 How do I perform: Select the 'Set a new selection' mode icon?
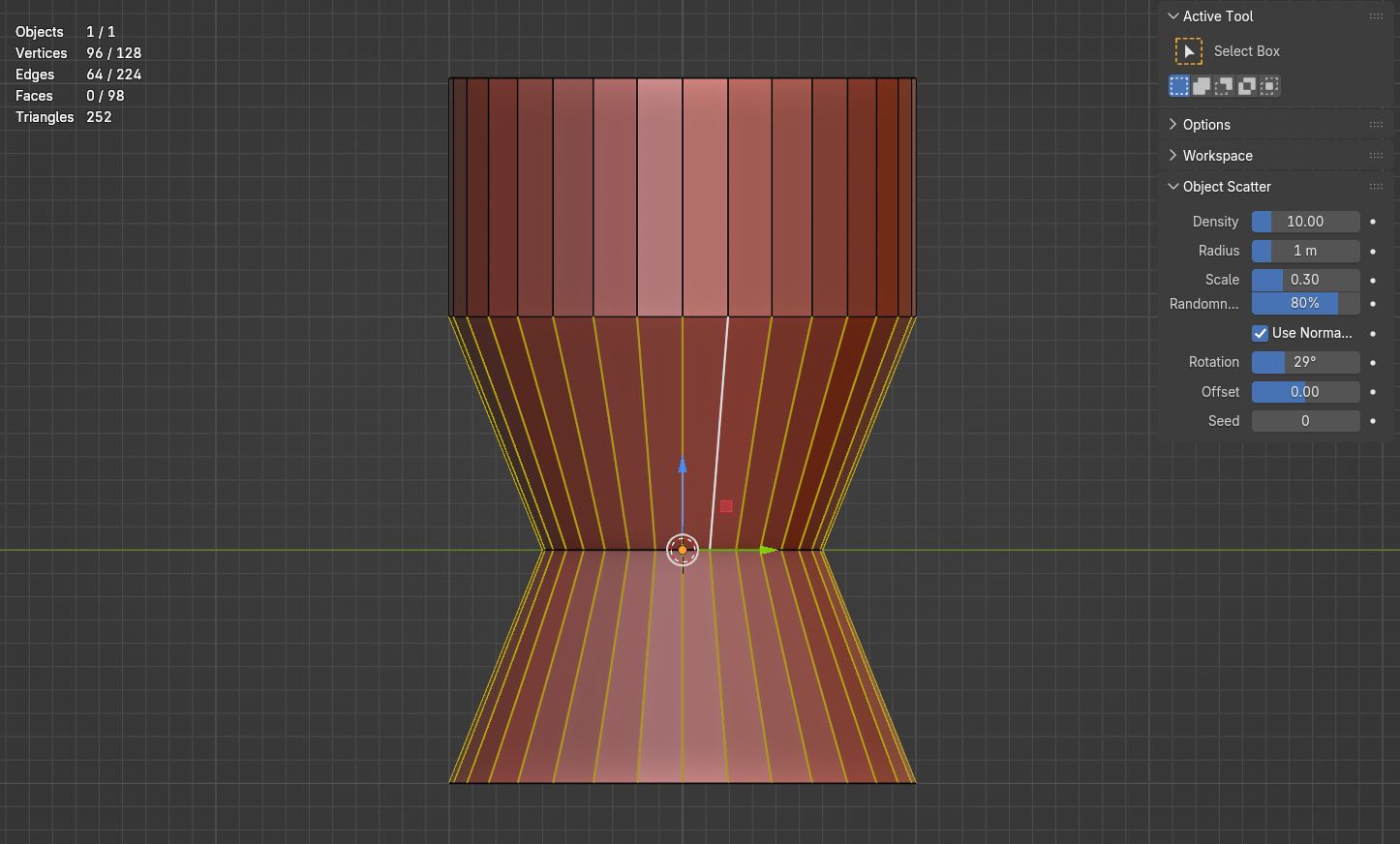tap(1179, 86)
